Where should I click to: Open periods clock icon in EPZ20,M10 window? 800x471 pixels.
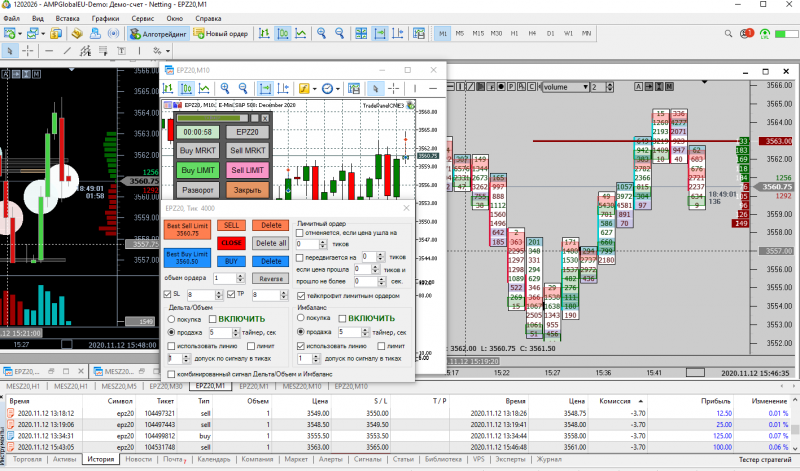pyautogui.click(x=327, y=89)
